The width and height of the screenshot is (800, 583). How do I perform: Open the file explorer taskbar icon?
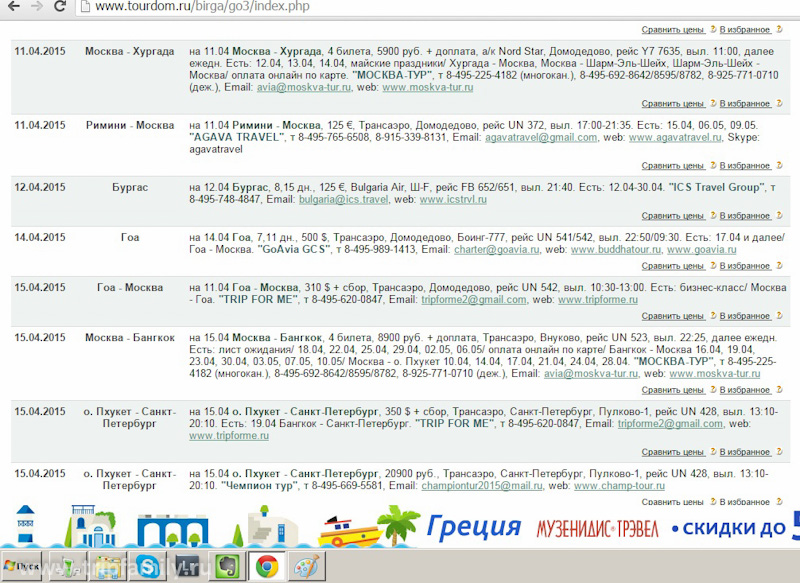click(x=107, y=566)
